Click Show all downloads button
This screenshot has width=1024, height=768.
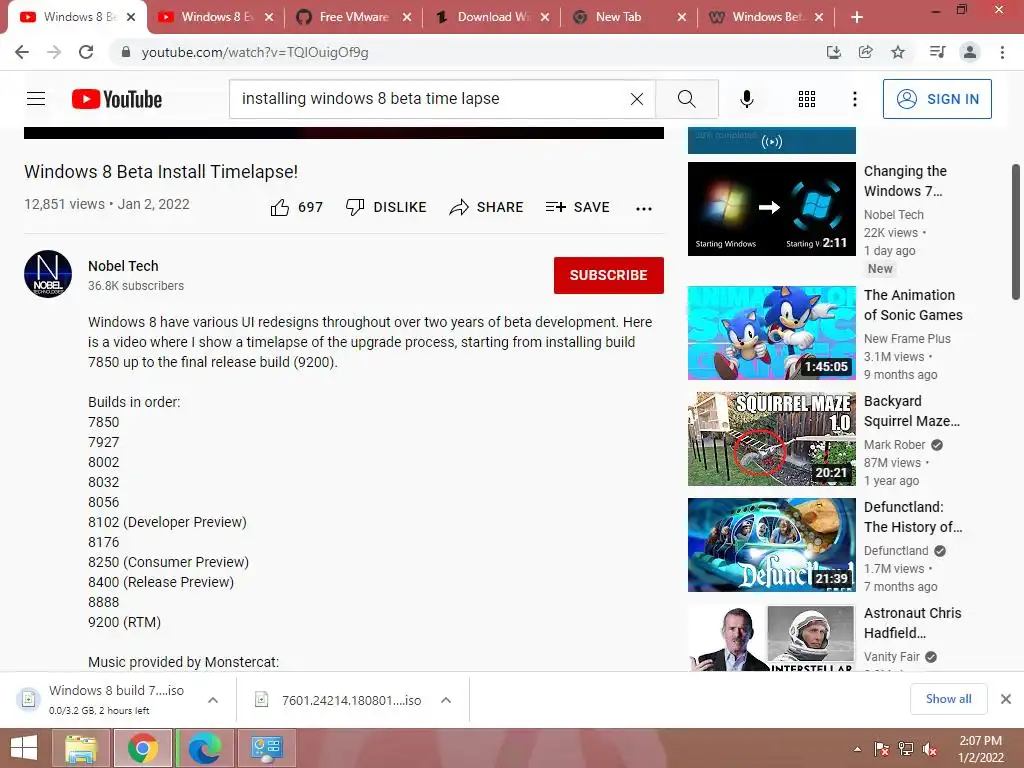(948, 699)
